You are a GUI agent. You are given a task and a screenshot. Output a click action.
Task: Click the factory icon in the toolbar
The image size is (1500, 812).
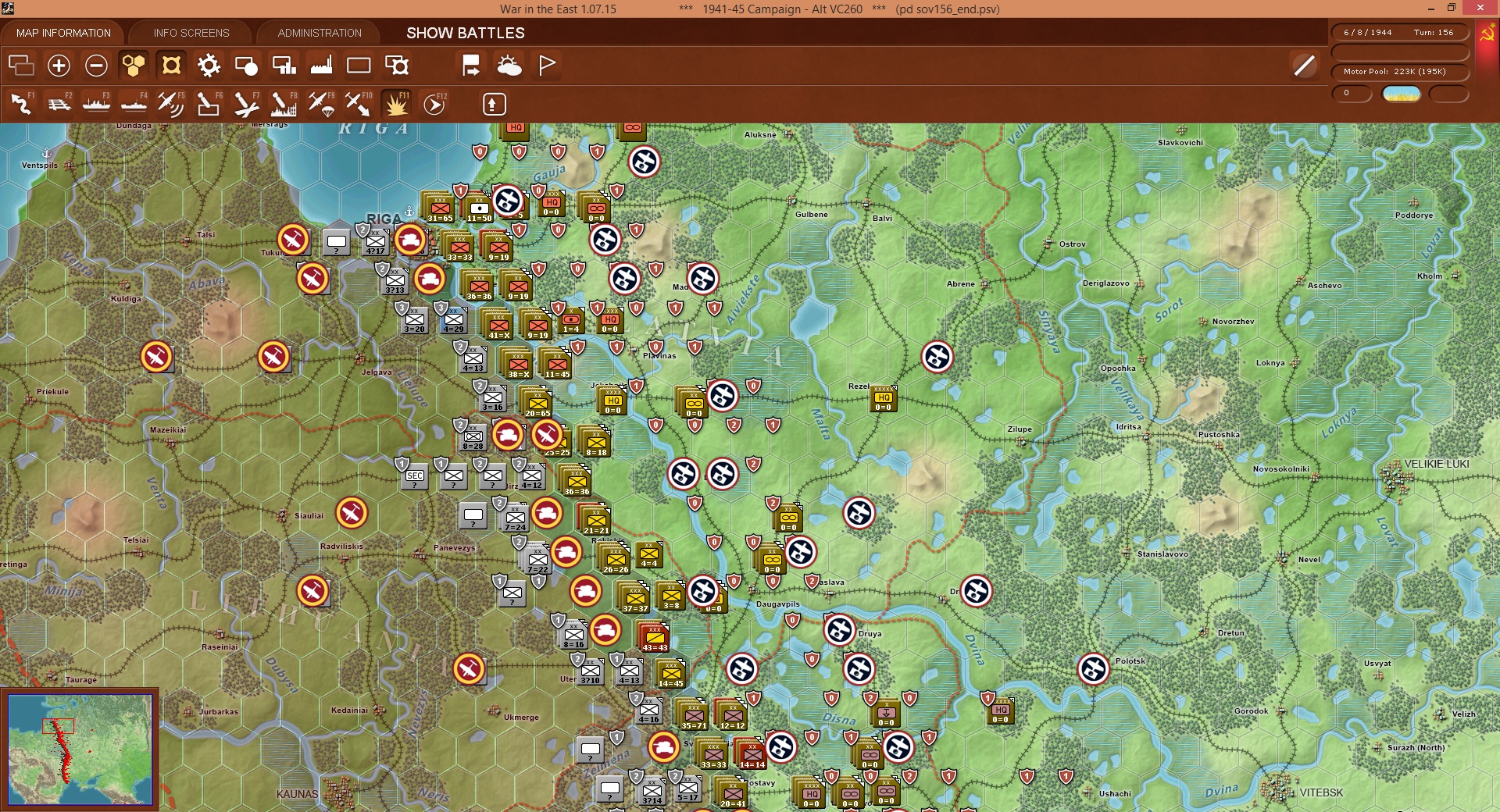pos(321,66)
